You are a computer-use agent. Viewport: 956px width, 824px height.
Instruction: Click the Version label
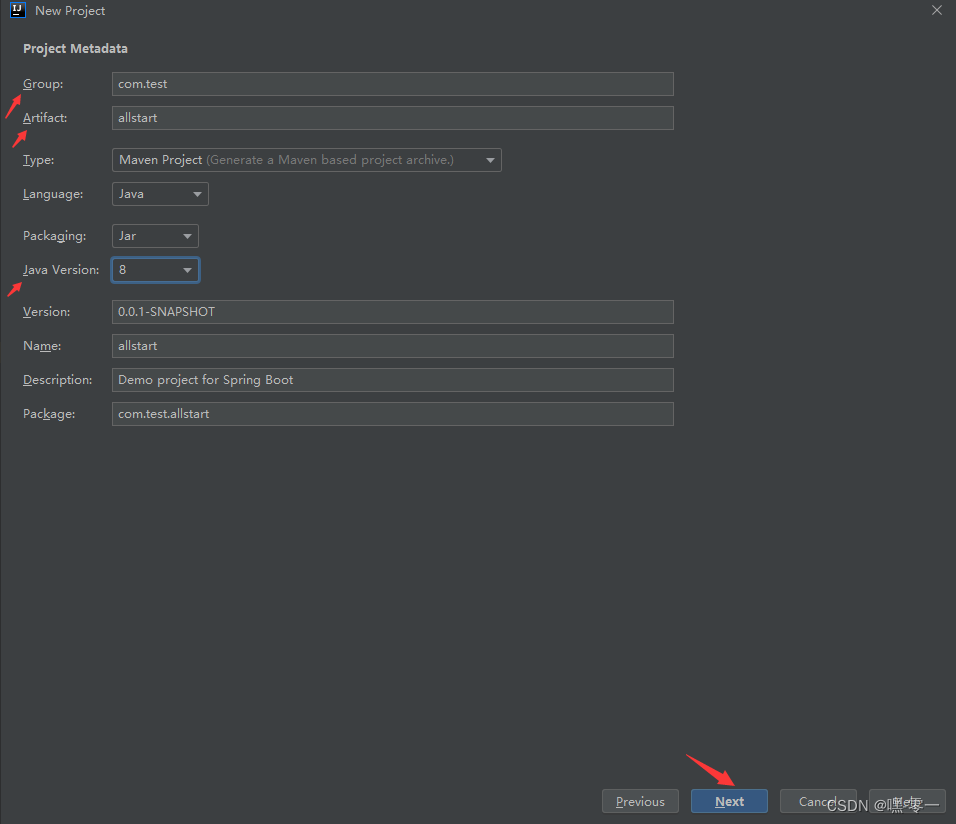pyautogui.click(x=46, y=312)
